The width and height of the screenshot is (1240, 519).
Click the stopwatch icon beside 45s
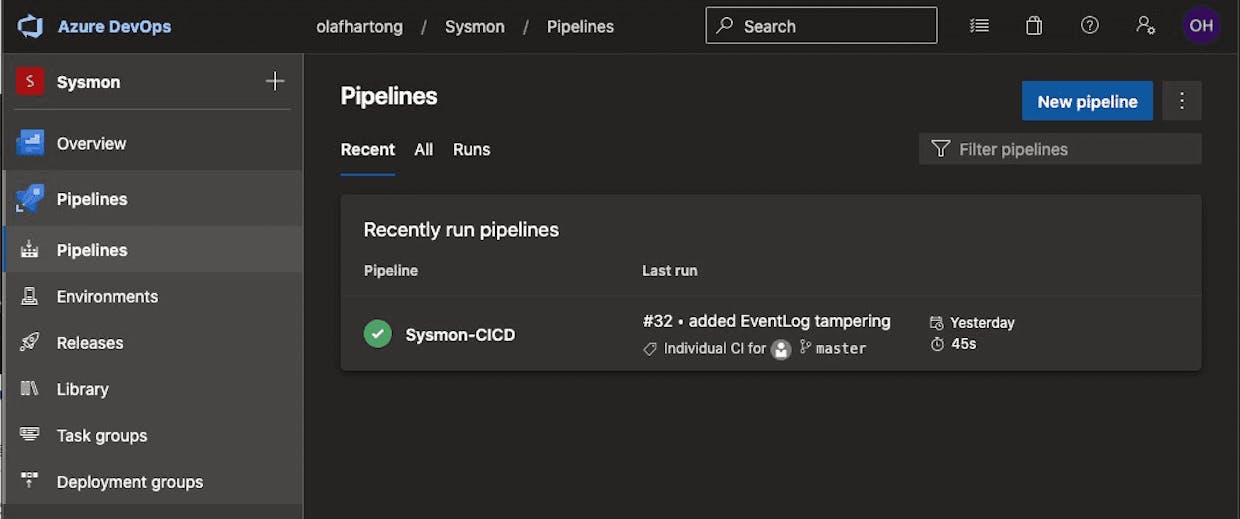[x=937, y=344]
